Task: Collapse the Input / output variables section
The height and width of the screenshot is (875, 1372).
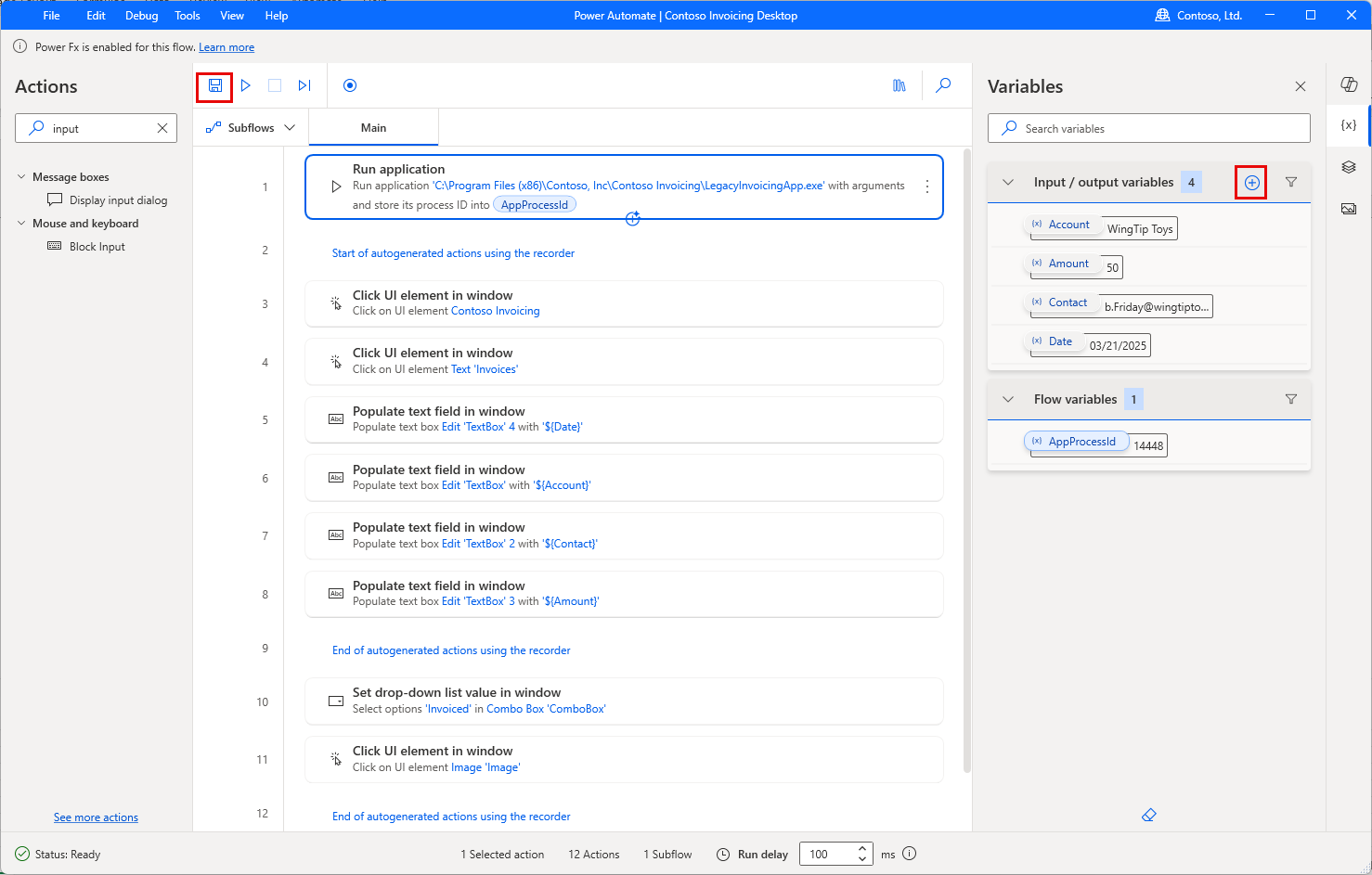Action: (1008, 182)
